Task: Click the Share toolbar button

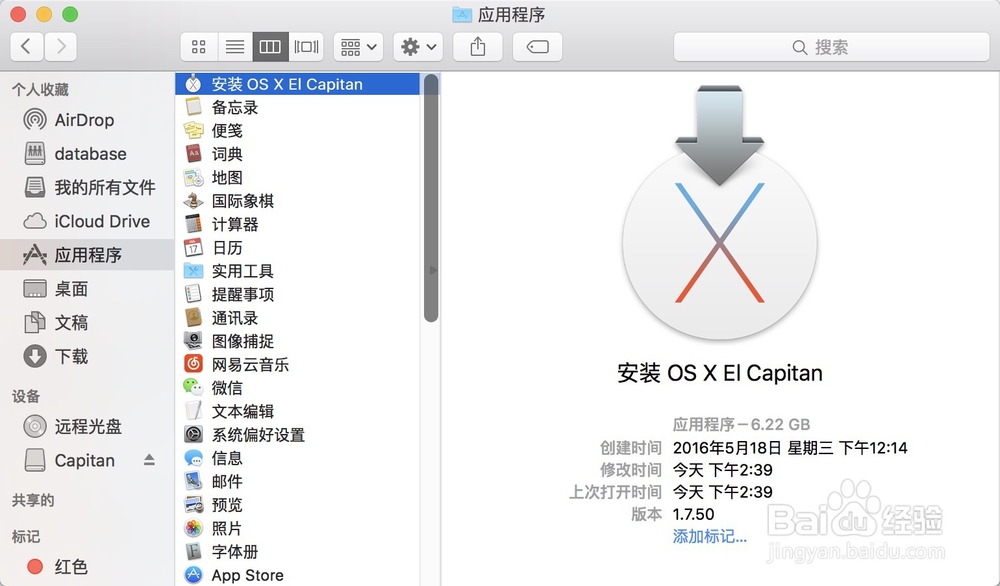Action: pos(478,47)
